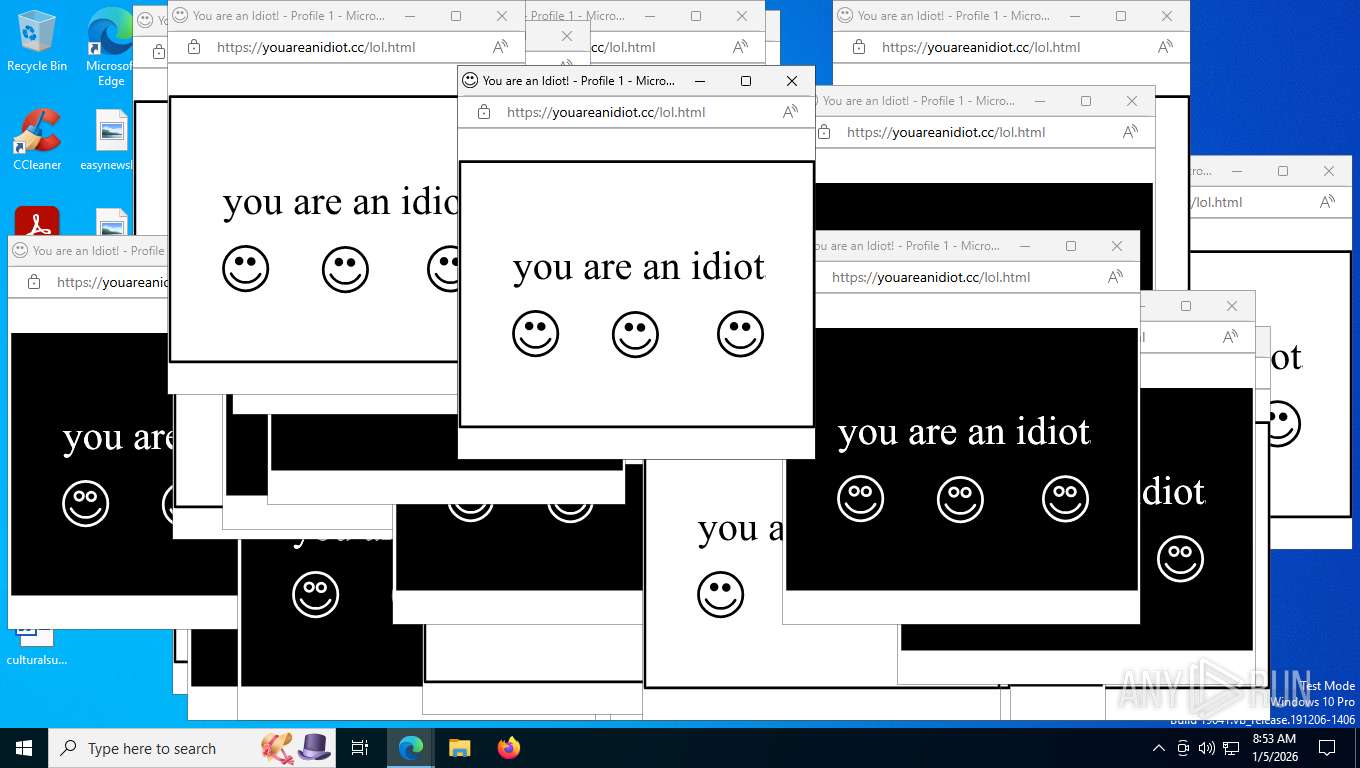The width and height of the screenshot is (1360, 768).
Task: Open the Microsoft Edge desktop shortcut
Action: (x=110, y=47)
